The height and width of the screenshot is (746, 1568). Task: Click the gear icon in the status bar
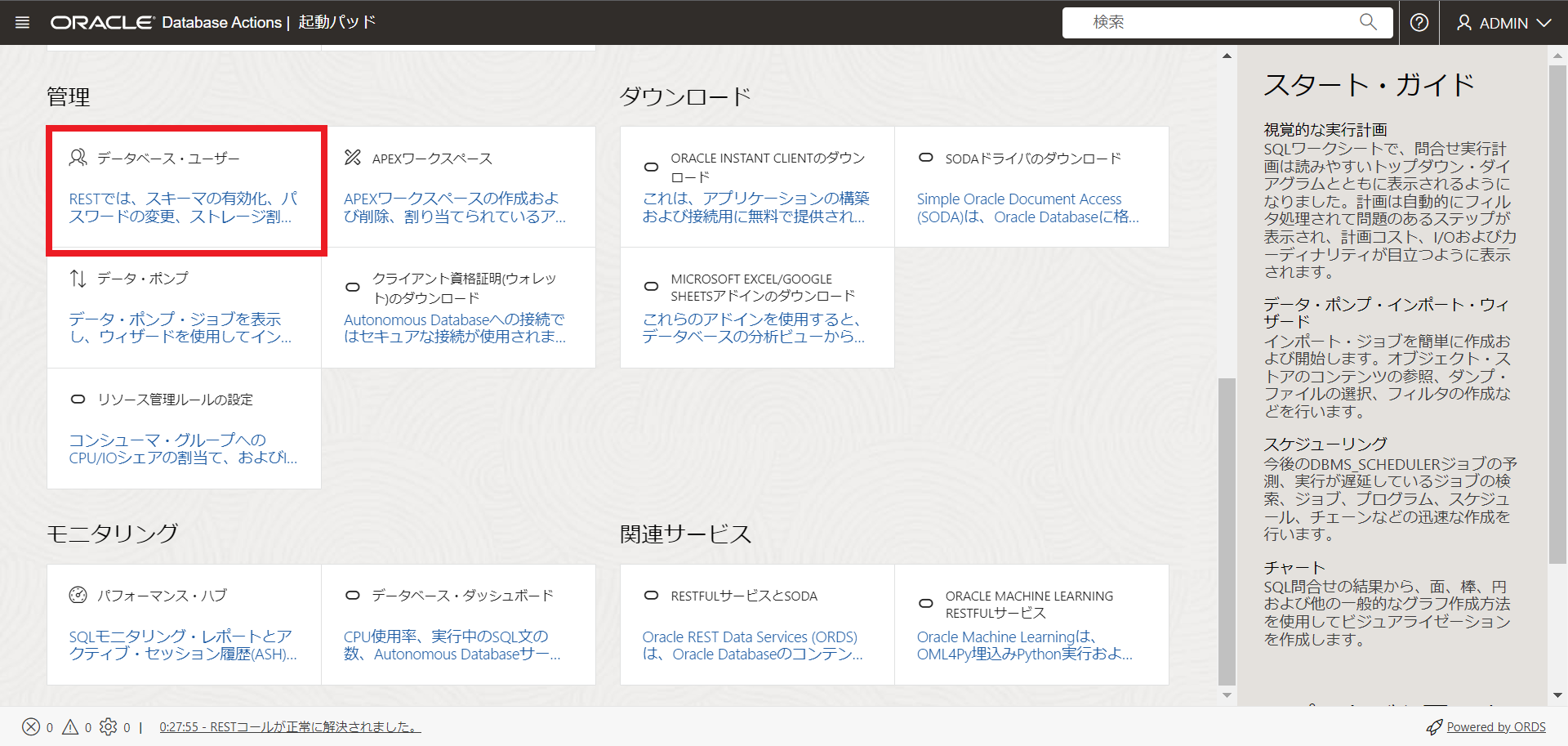point(109,726)
